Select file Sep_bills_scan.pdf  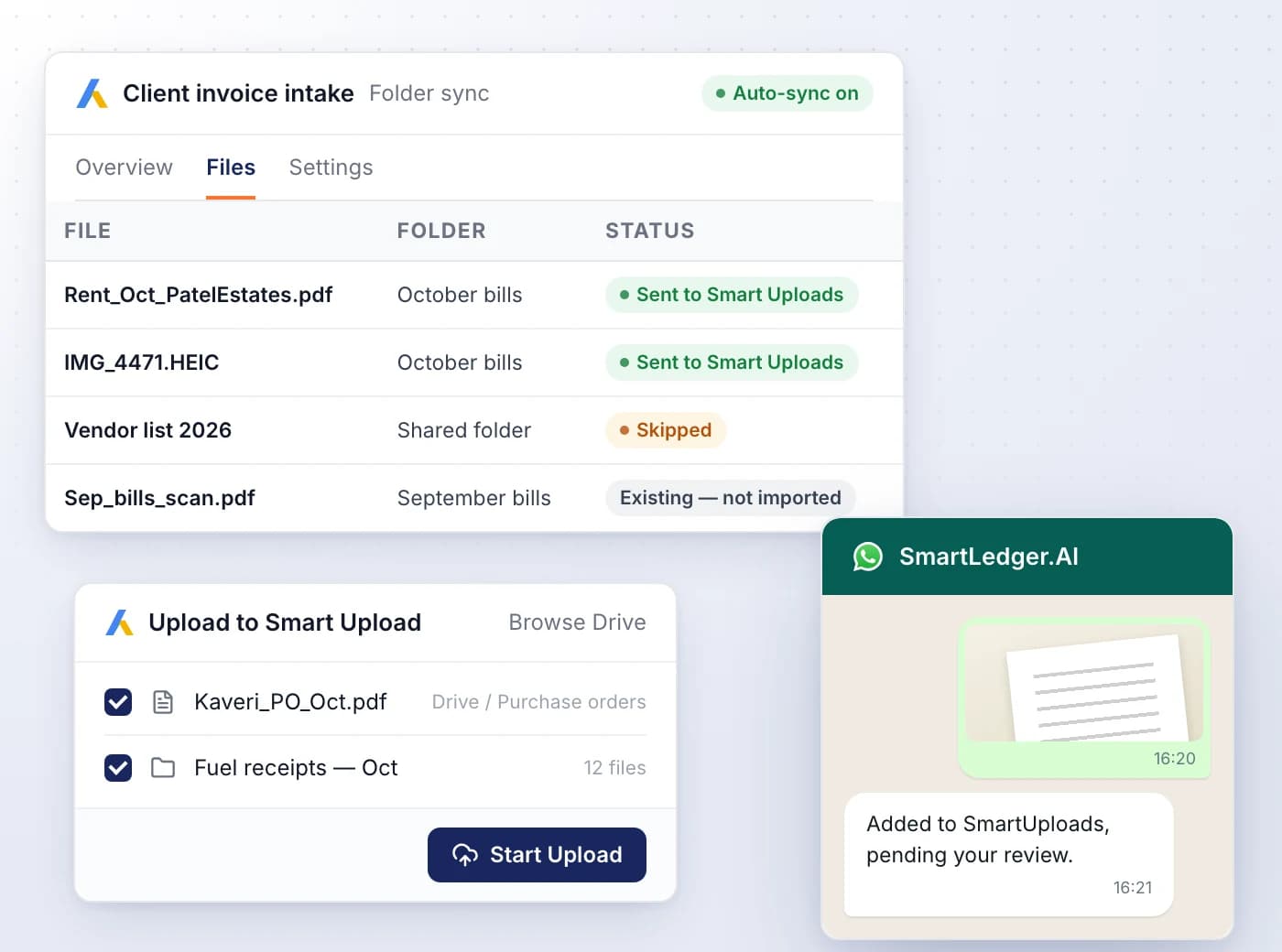coord(159,498)
